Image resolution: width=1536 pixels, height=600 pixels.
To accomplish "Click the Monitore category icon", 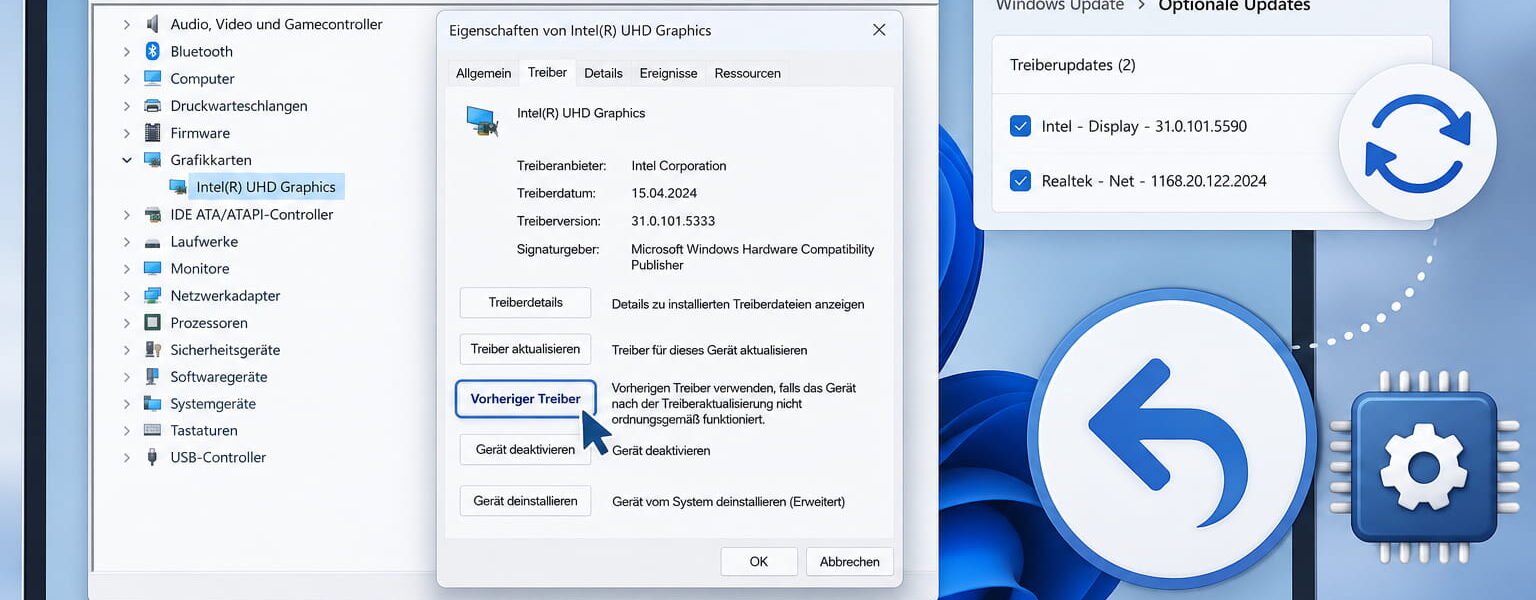I will [152, 268].
